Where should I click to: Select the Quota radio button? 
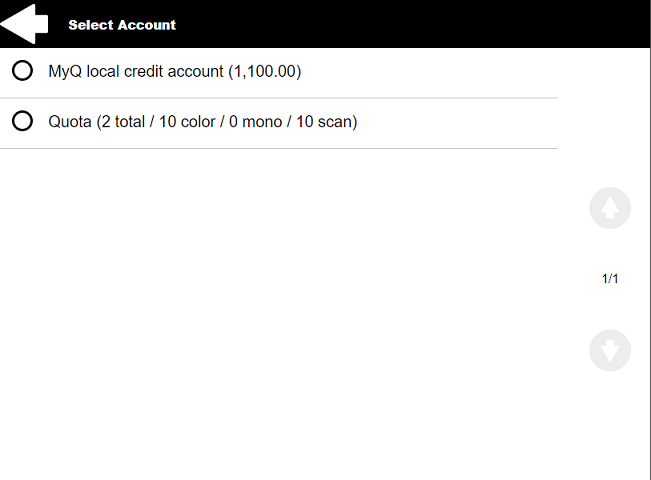click(22, 122)
